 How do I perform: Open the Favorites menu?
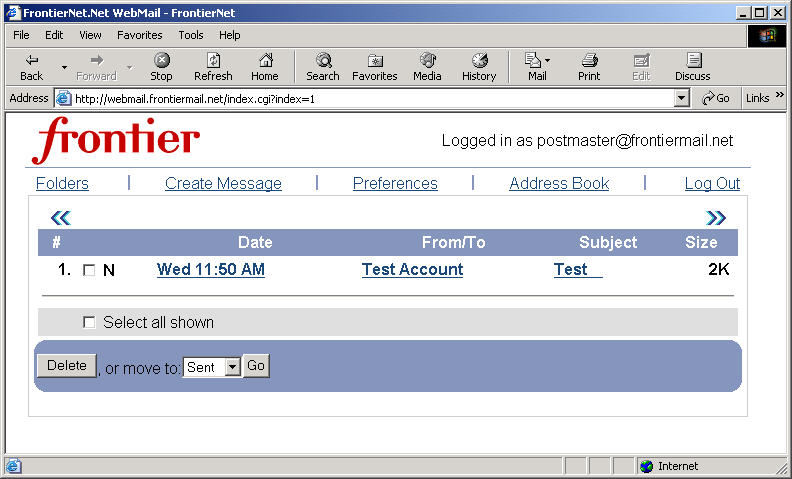(x=140, y=35)
